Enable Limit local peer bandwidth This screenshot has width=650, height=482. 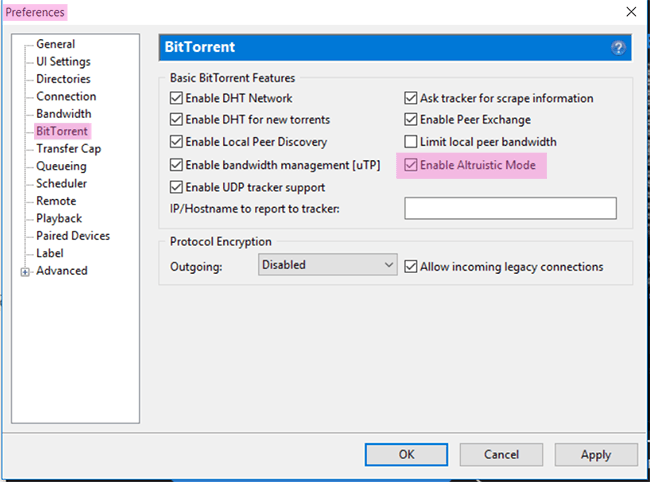pyautogui.click(x=410, y=142)
